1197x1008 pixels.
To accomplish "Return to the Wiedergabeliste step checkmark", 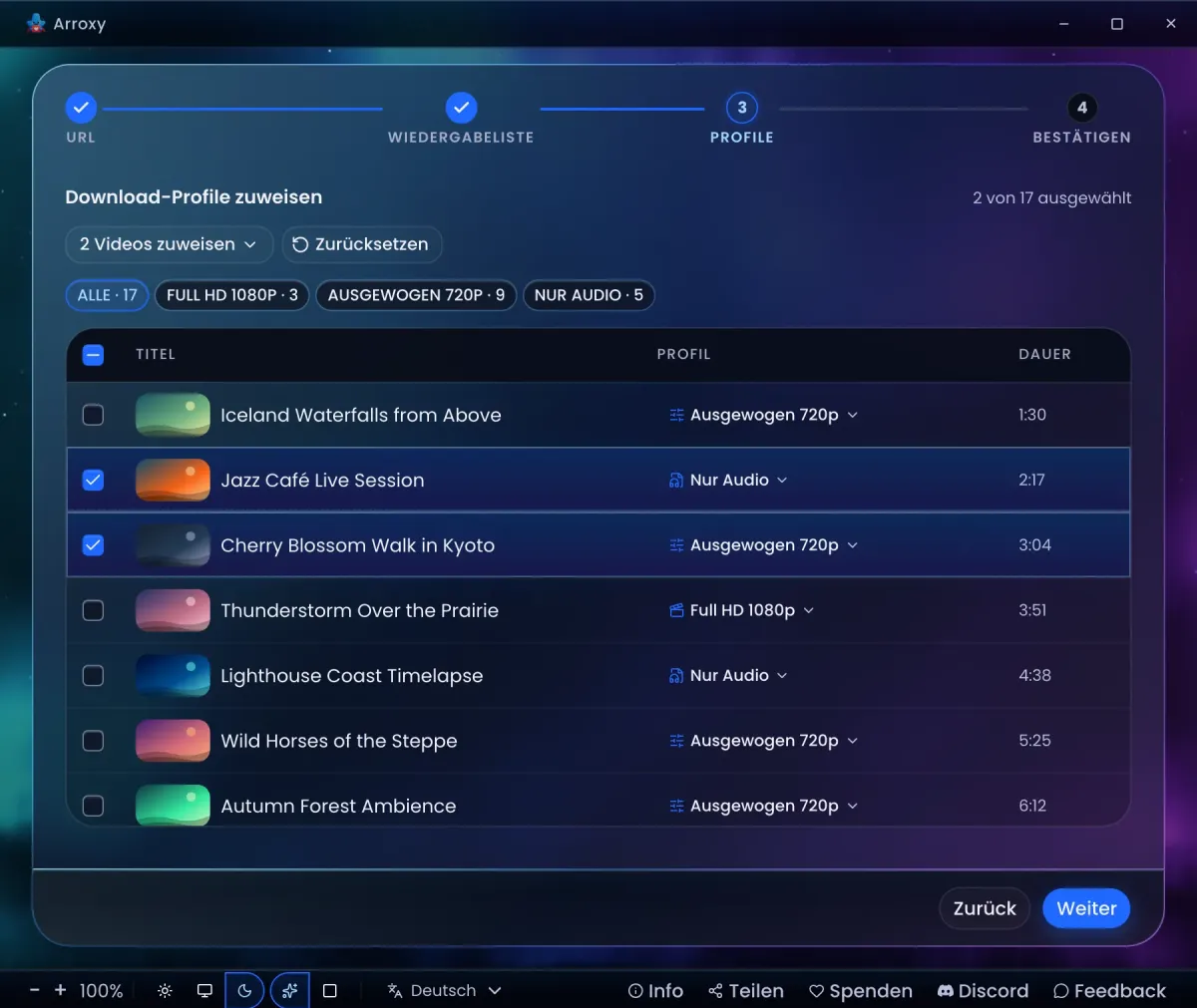I will click(x=461, y=107).
